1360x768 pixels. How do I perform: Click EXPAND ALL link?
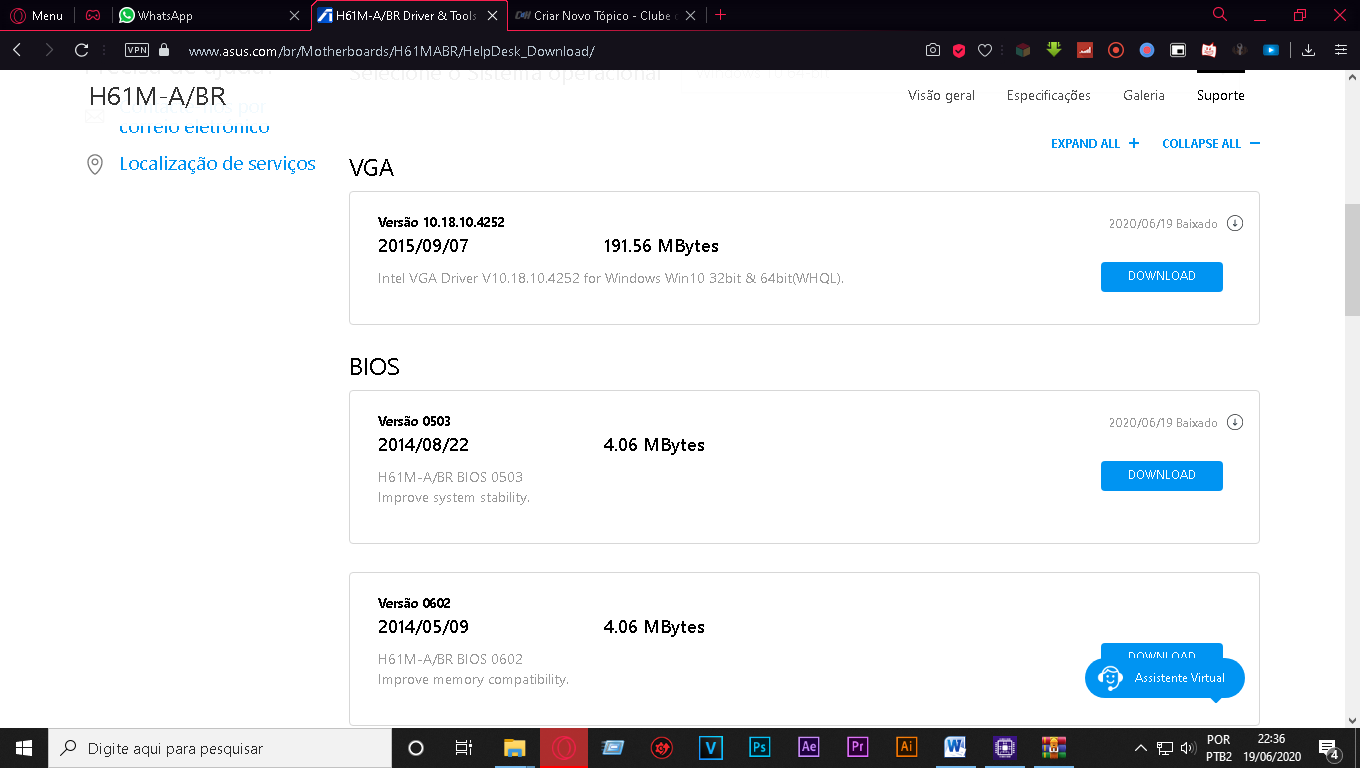tap(1095, 144)
